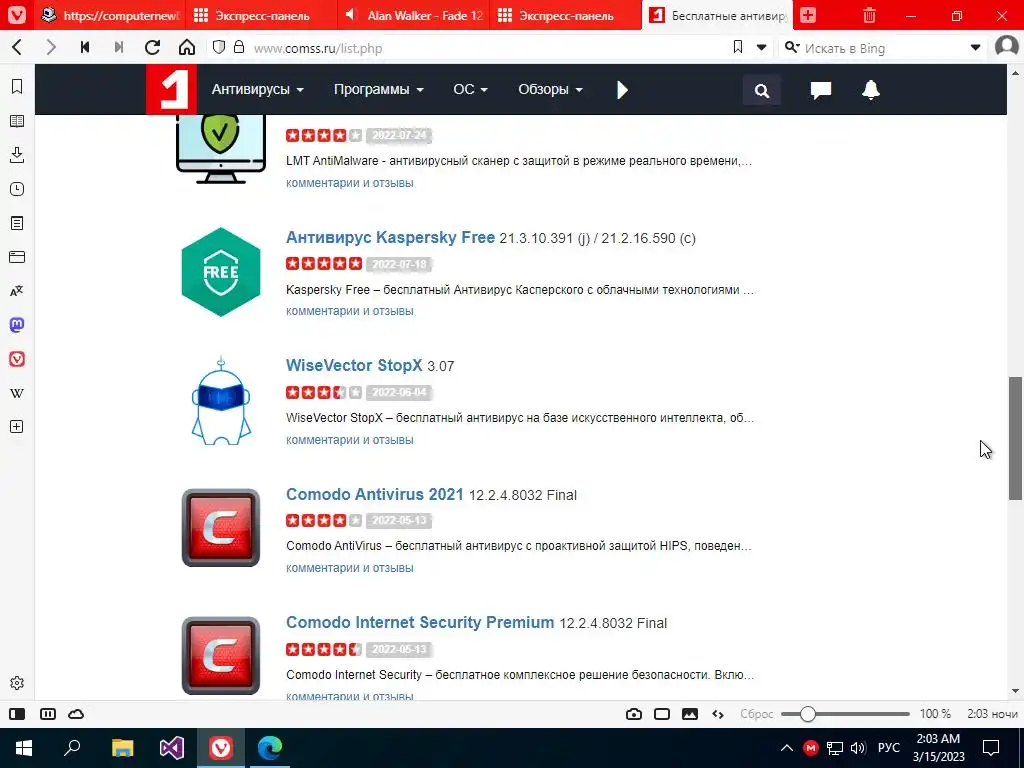Go to the home page icon
The image size is (1024, 768).
pyautogui.click(x=187, y=47)
